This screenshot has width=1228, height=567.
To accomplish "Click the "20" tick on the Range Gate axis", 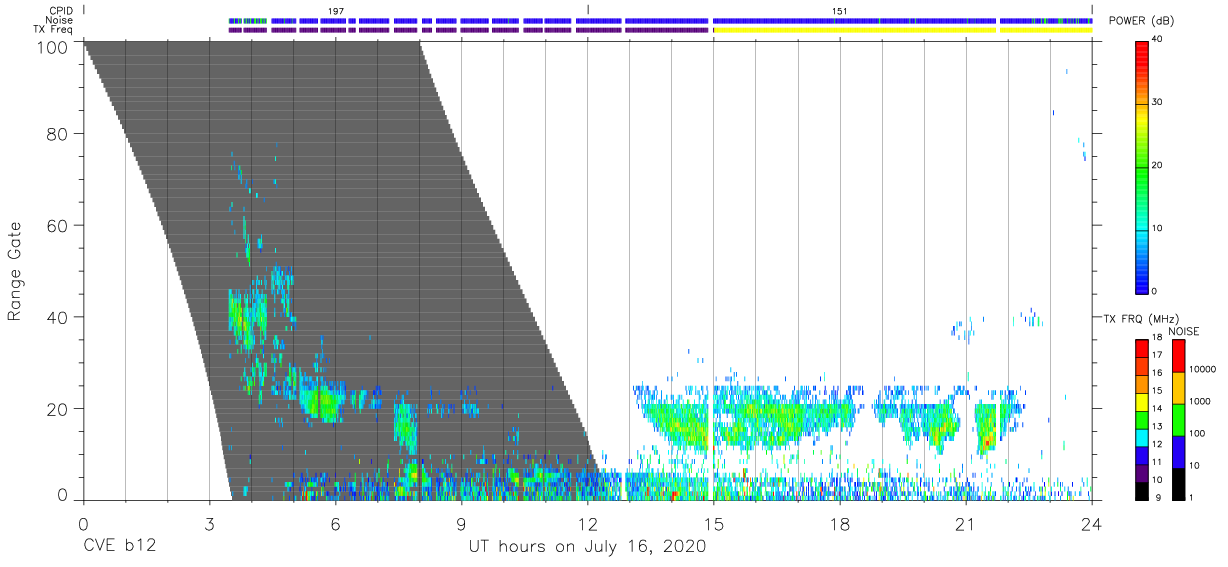I will (x=59, y=409).
